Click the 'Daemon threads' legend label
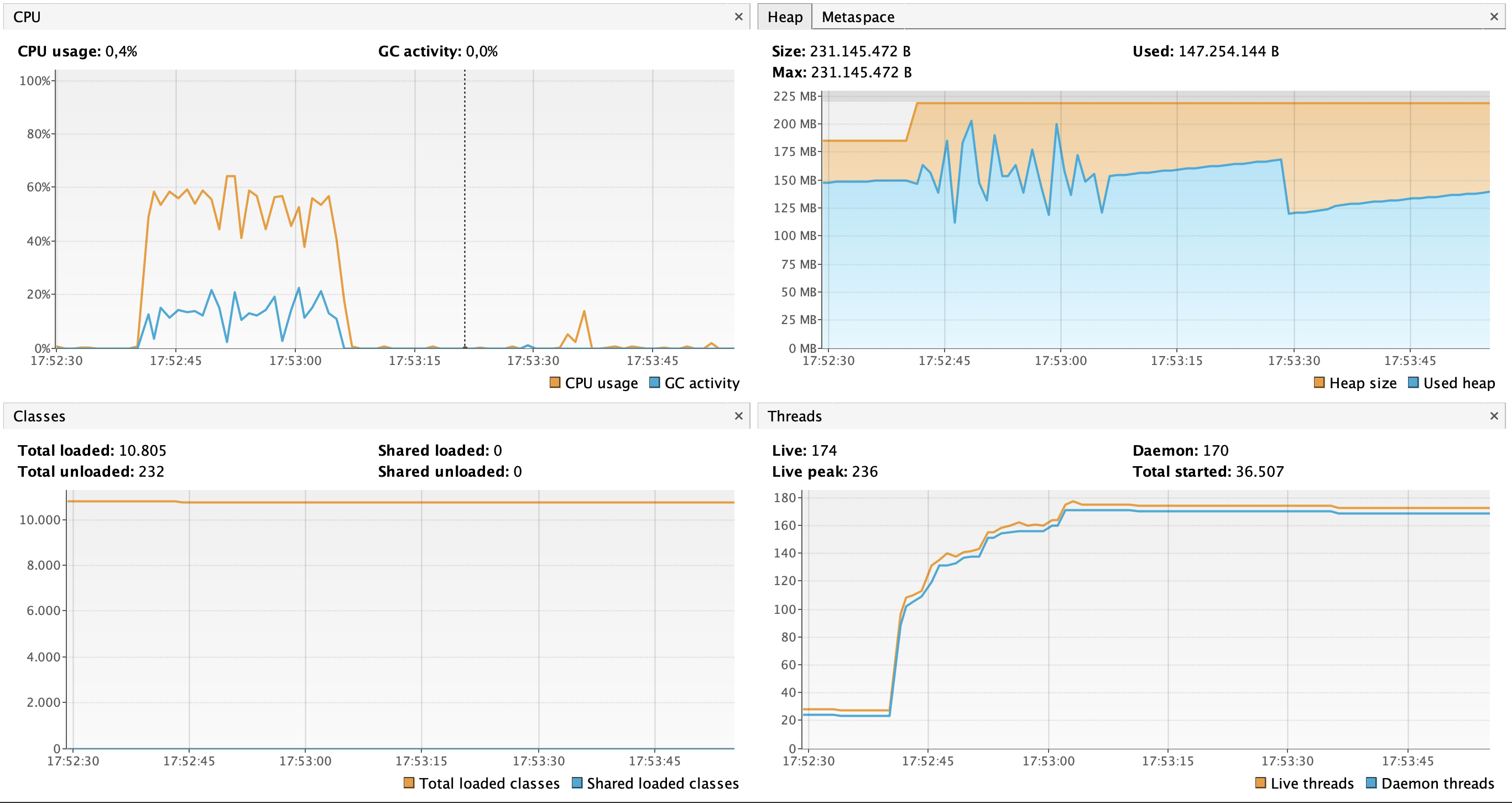The image size is (1512, 803). click(x=1438, y=783)
